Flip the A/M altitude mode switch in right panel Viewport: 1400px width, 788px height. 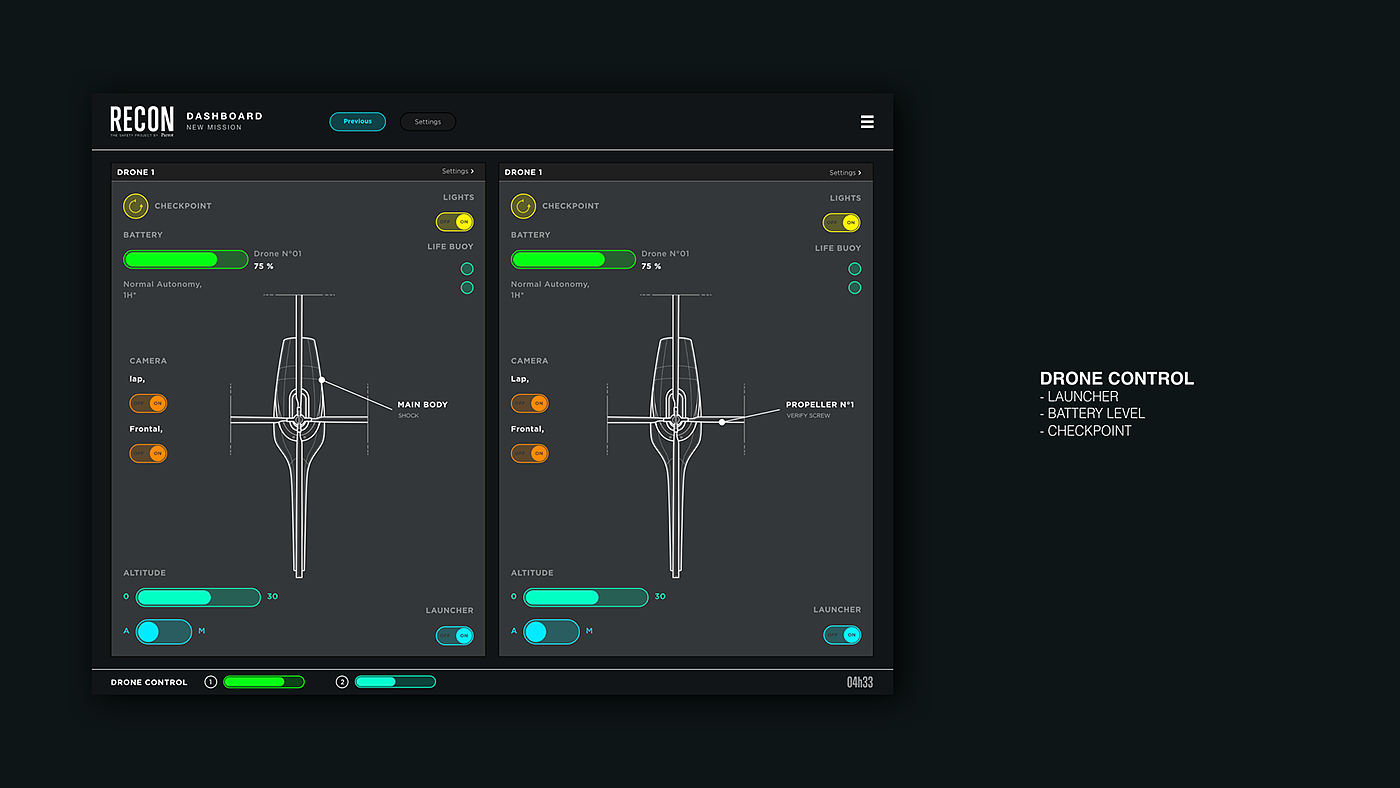pos(551,632)
